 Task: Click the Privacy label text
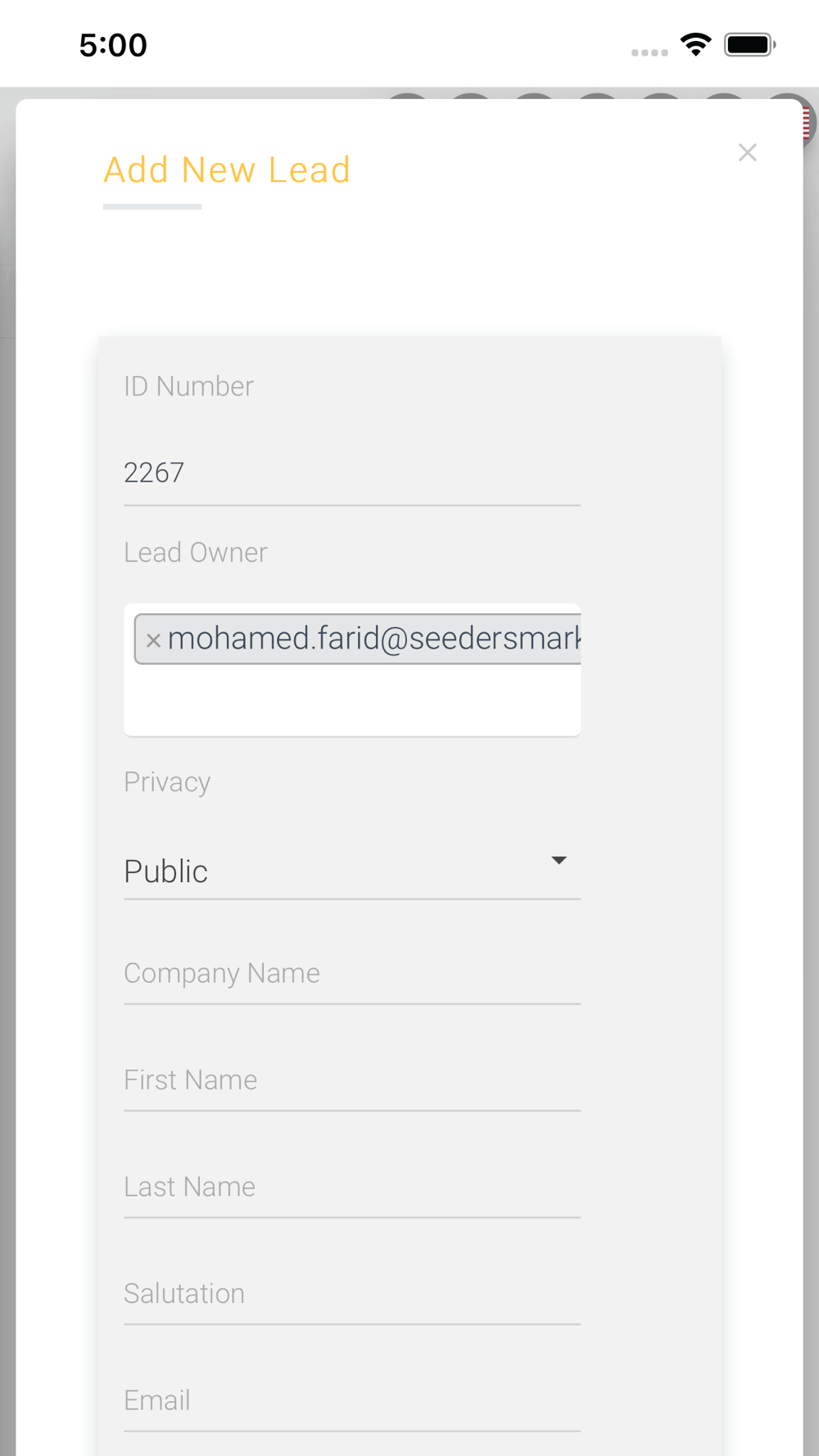coord(167,782)
